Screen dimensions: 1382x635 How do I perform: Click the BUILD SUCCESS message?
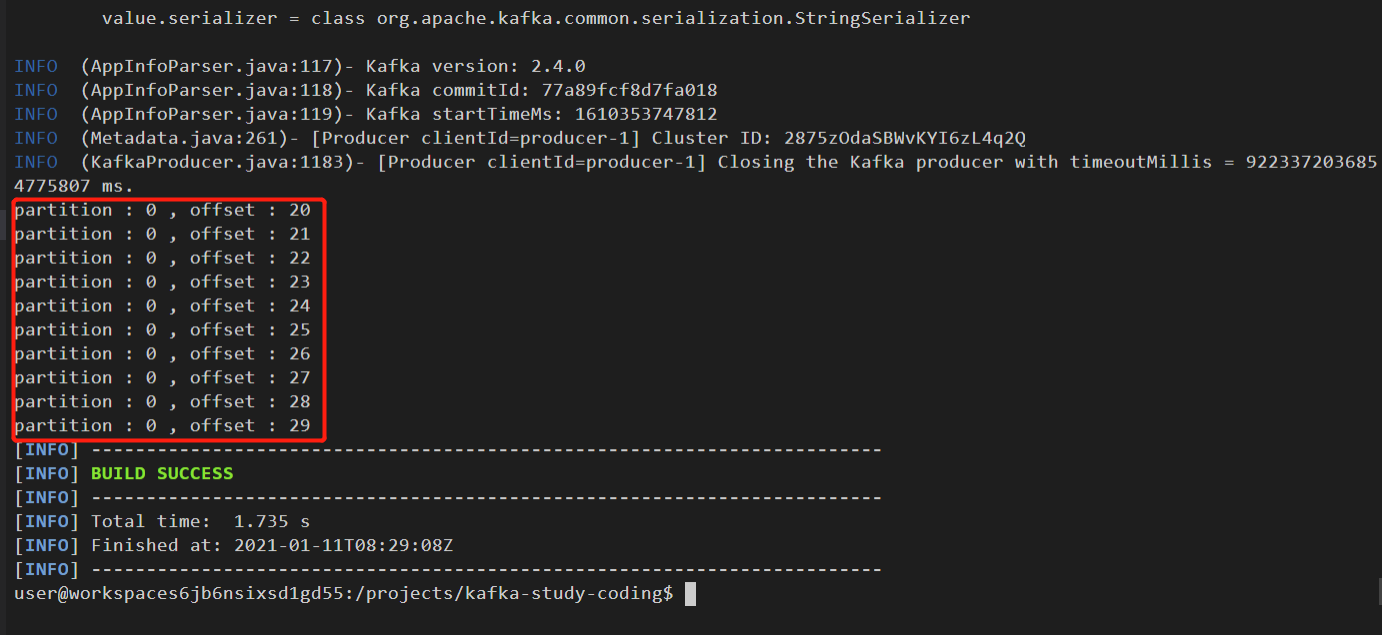click(x=162, y=474)
